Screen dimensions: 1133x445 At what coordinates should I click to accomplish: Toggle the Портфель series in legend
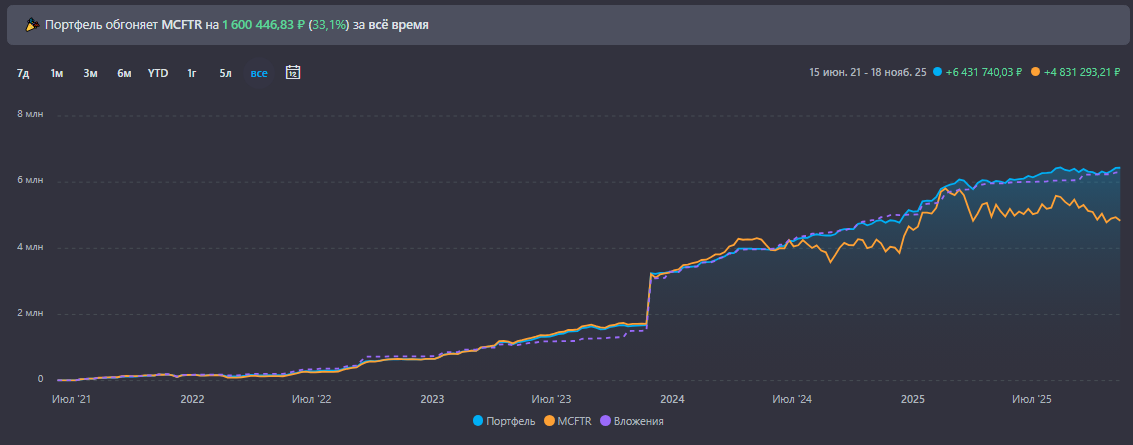505,421
